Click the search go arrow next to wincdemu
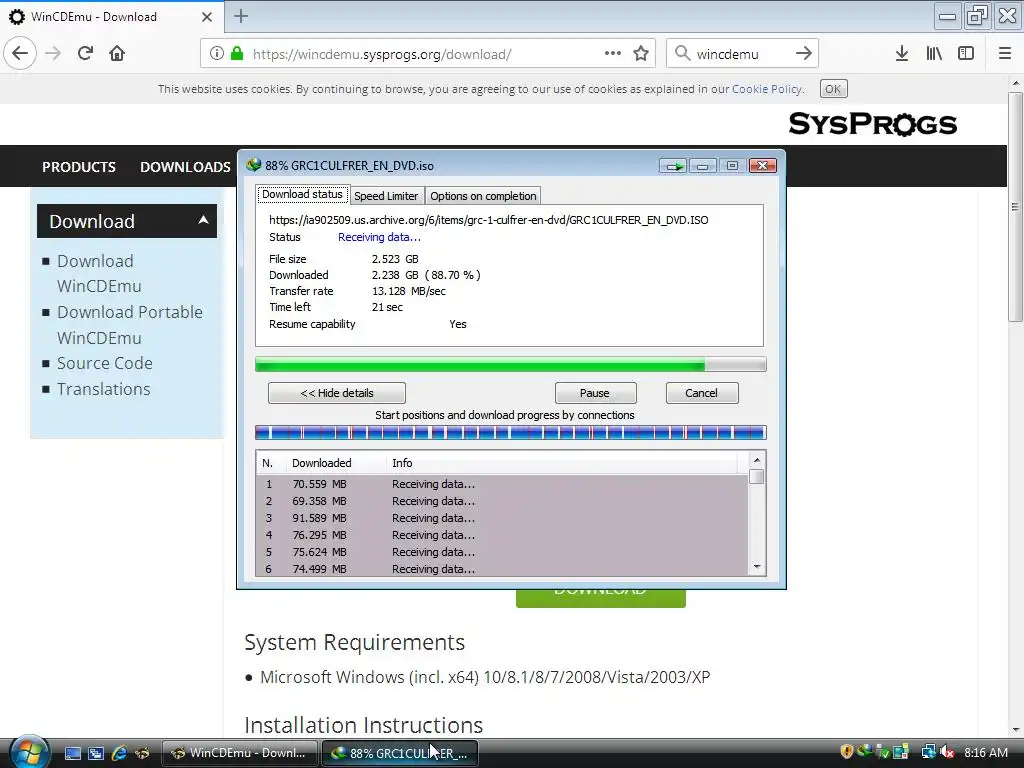The height and width of the screenshot is (768, 1024). point(803,53)
